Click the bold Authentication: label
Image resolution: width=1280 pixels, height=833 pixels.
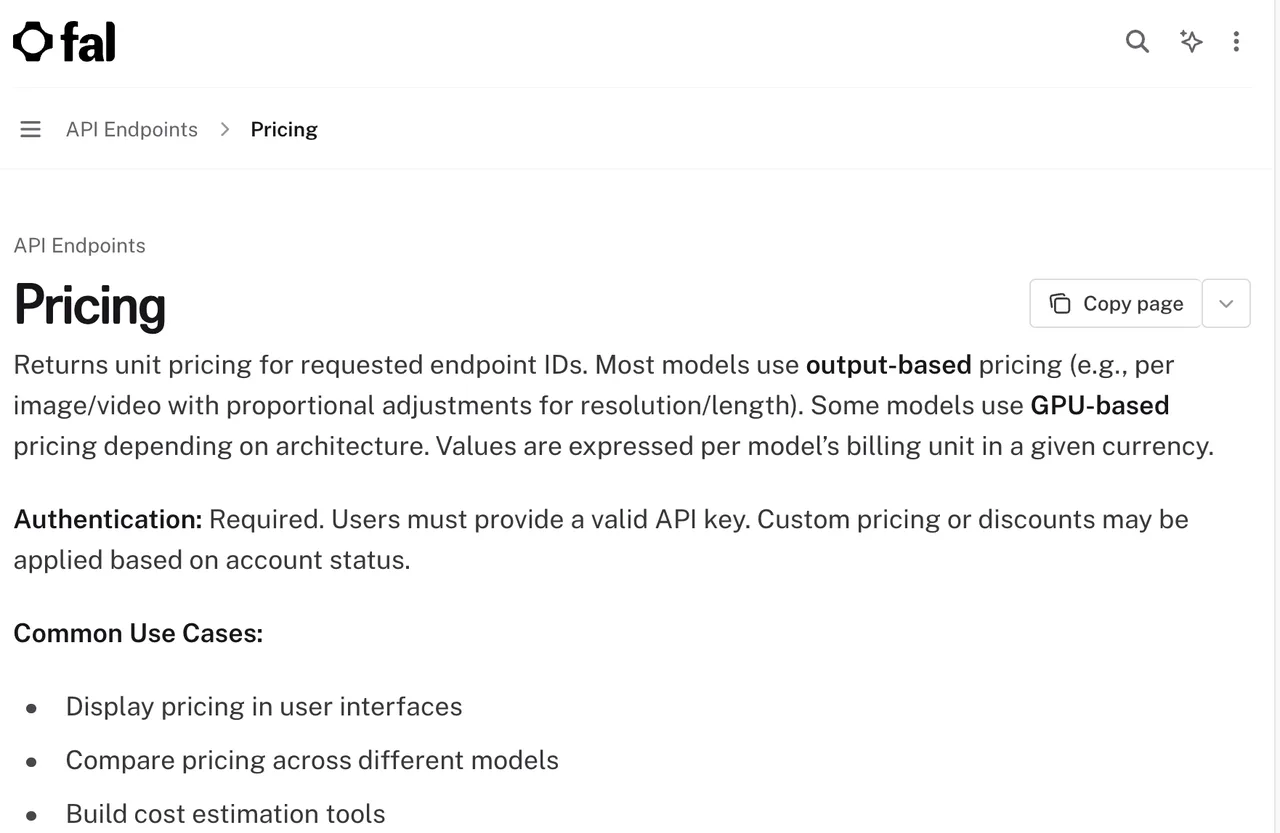(x=108, y=519)
